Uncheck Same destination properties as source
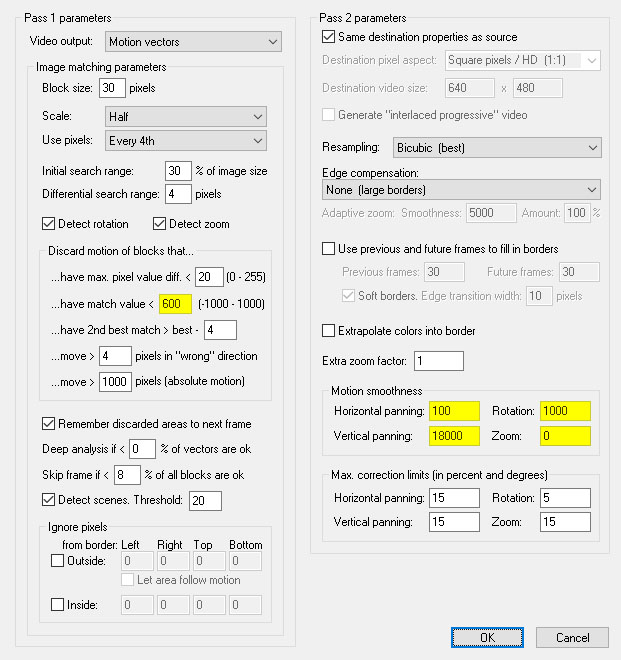 [329, 37]
